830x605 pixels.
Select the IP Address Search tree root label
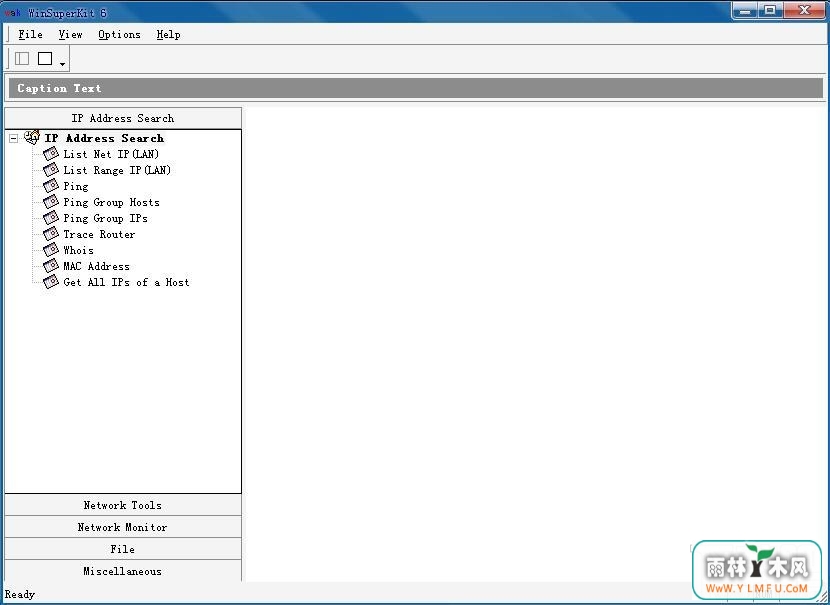coord(104,138)
